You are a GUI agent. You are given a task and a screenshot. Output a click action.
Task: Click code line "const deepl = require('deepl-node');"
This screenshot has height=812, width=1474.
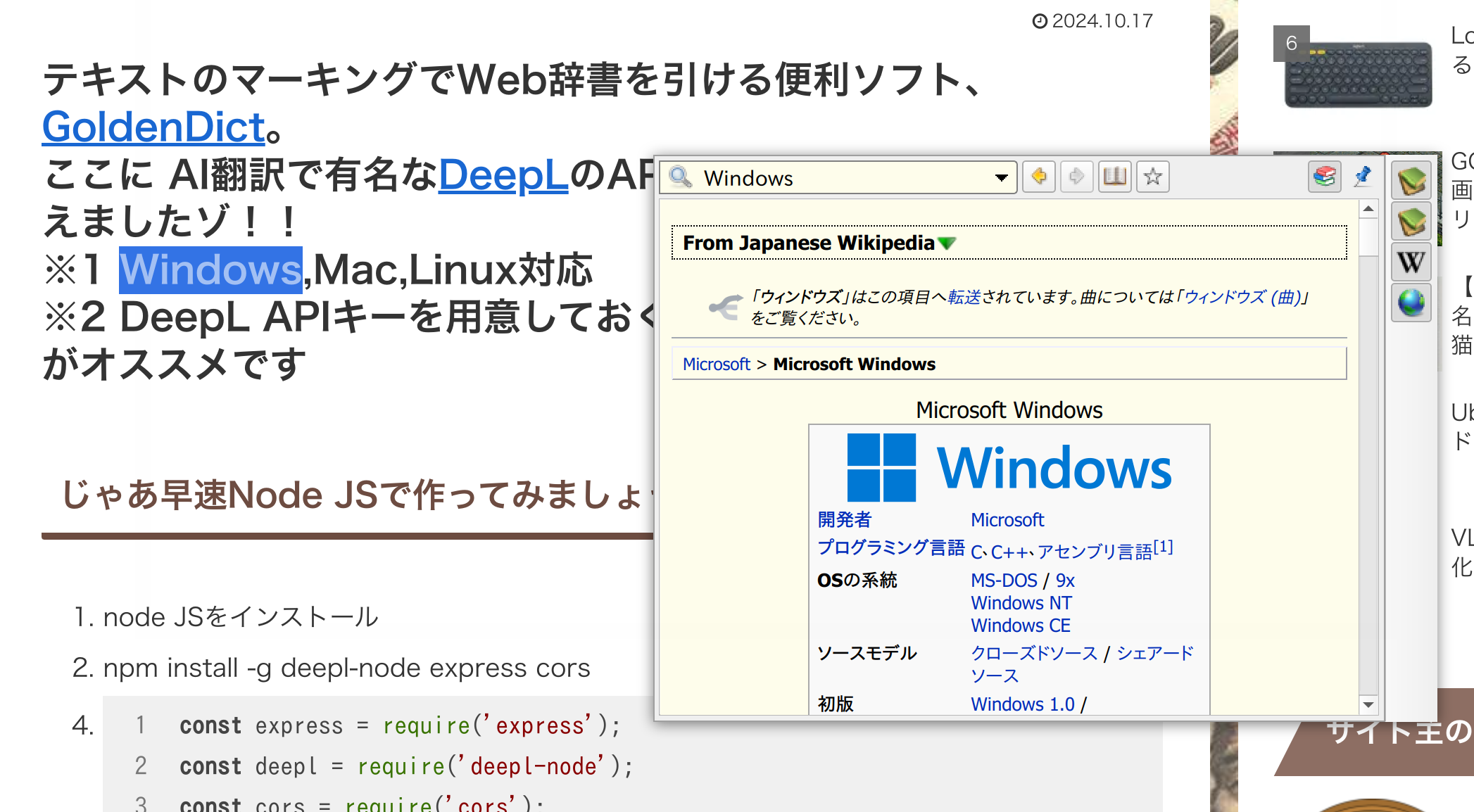pyautogui.click(x=406, y=766)
